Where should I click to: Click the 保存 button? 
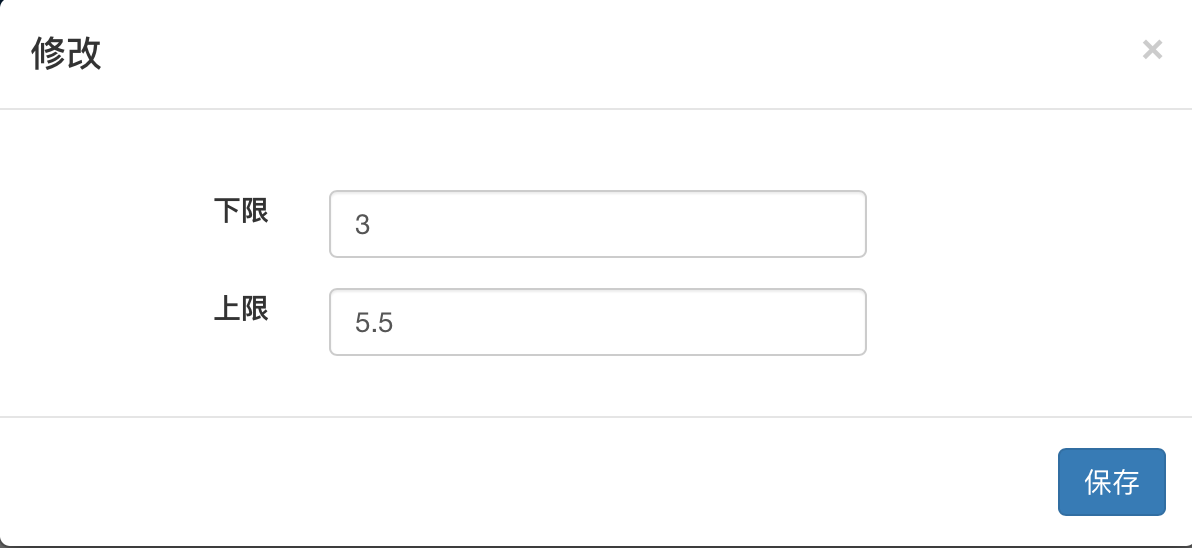click(1111, 482)
